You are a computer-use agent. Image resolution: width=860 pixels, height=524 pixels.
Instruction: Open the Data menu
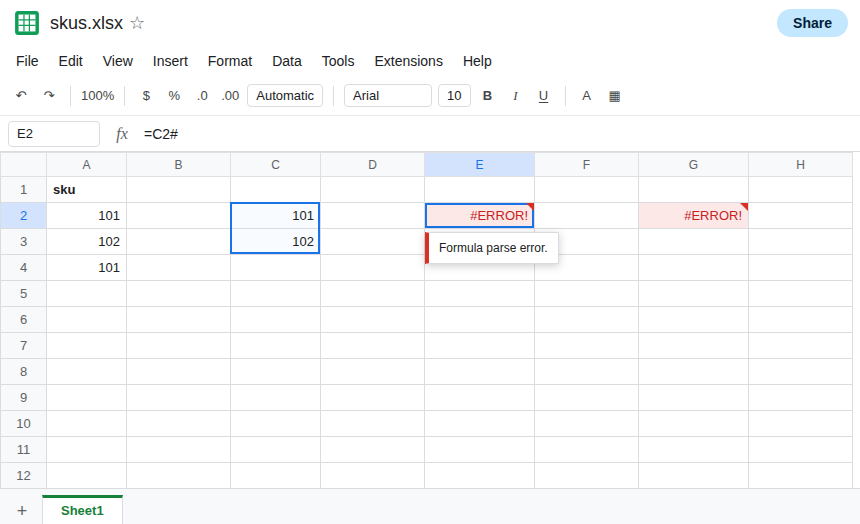(287, 61)
